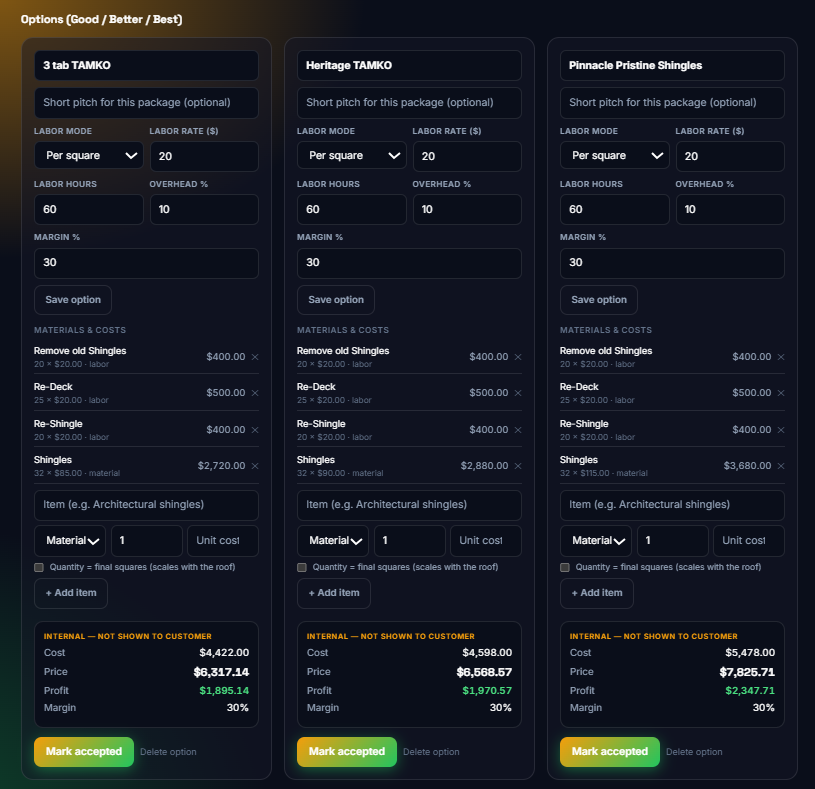Delete the 3 tab TAMKO option

(168, 752)
